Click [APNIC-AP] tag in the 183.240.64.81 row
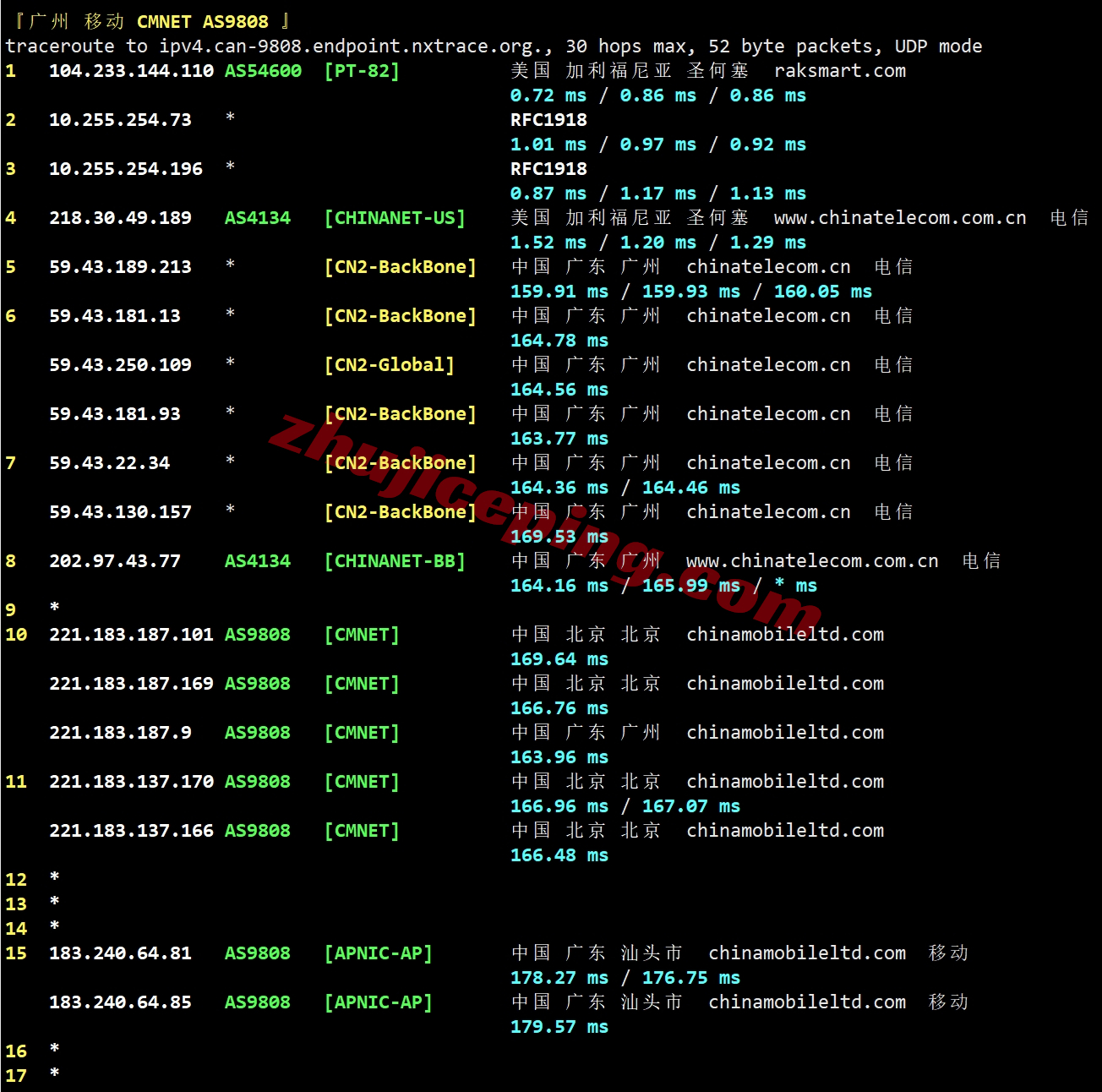1102x1092 pixels. point(378,953)
